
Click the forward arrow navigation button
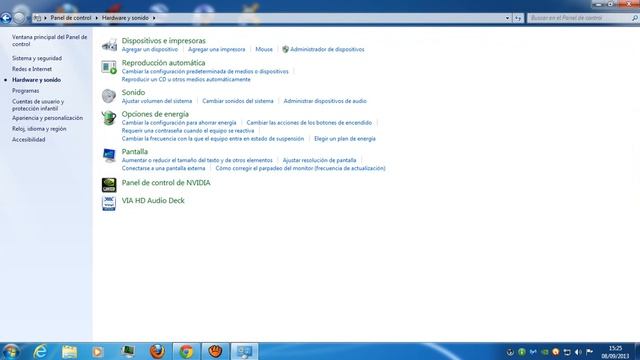pyautogui.click(x=19, y=18)
